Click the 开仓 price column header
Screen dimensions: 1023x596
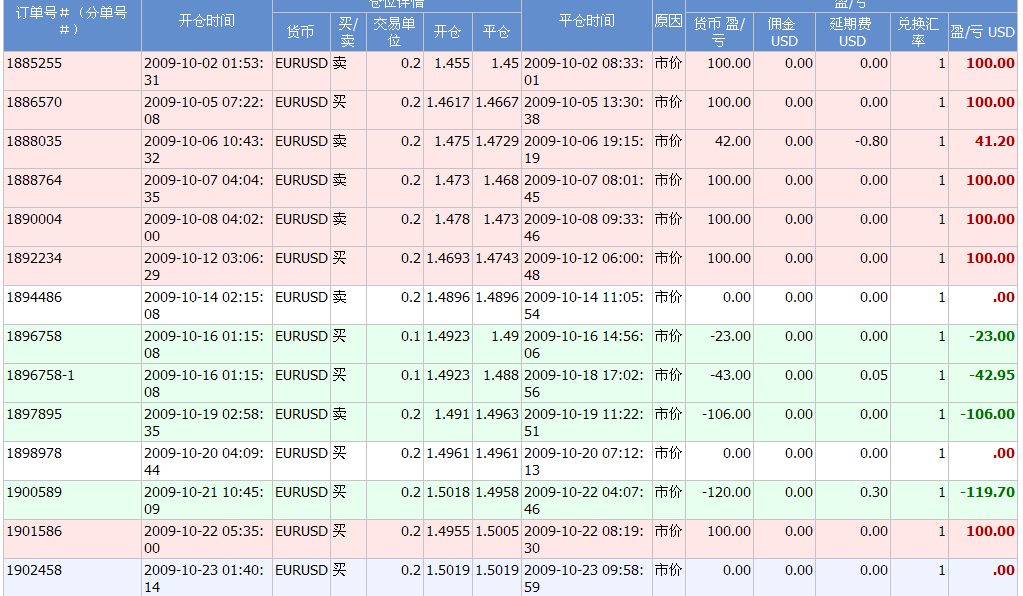448,32
